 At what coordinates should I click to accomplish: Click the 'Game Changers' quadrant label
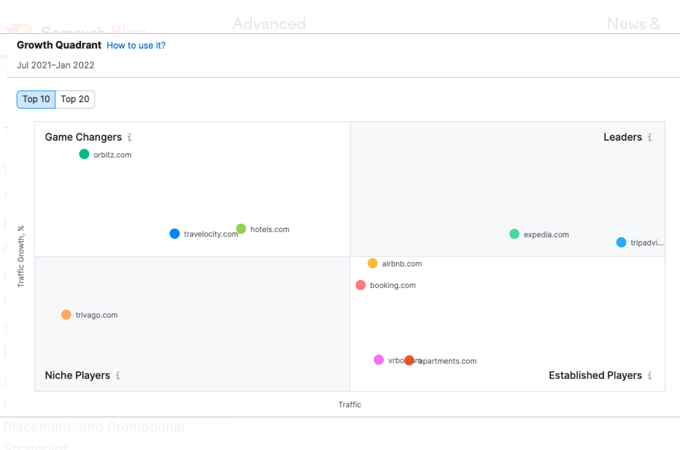pyautogui.click(x=83, y=137)
